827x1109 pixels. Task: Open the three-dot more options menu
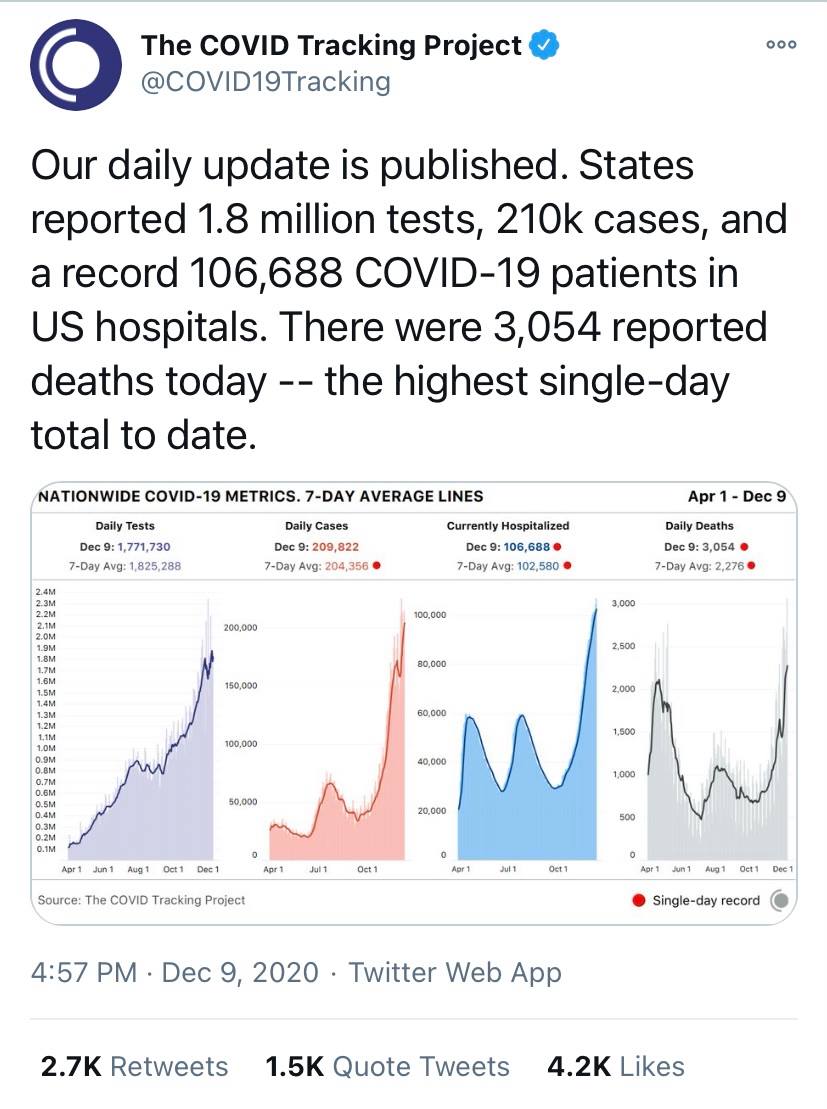[x=780, y=45]
